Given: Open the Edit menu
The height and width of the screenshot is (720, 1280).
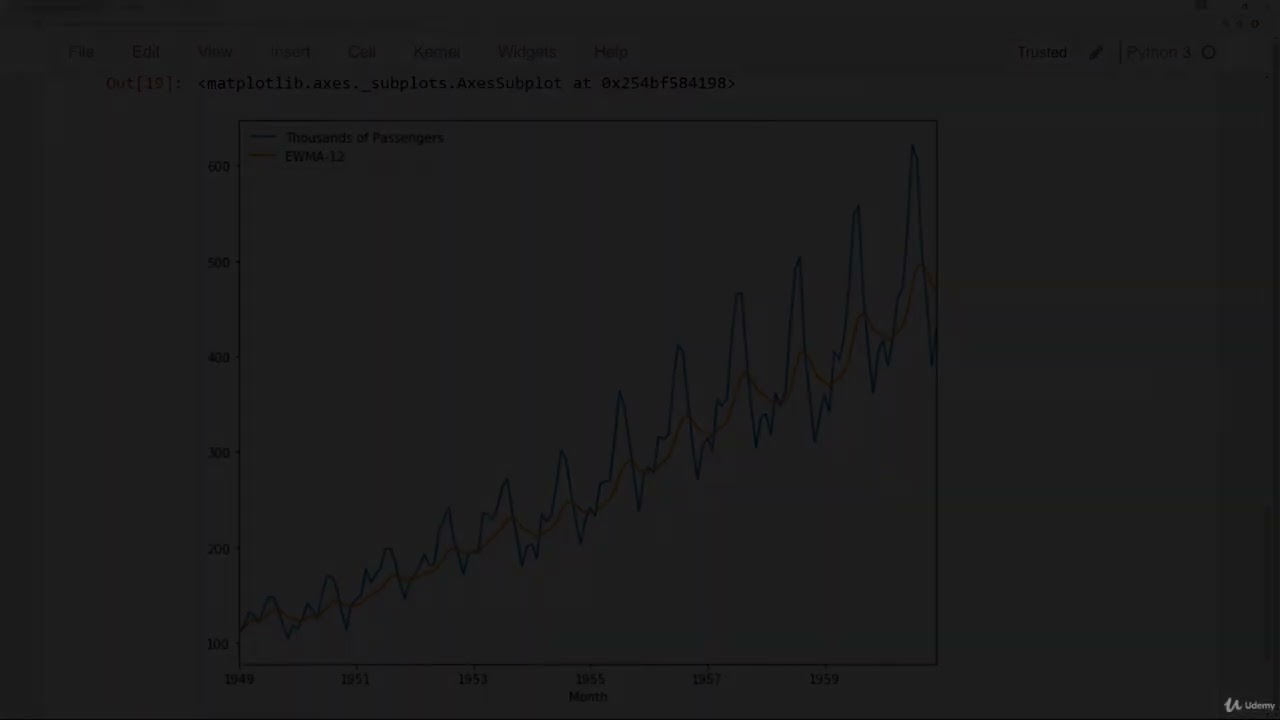Looking at the screenshot, I should [x=146, y=52].
